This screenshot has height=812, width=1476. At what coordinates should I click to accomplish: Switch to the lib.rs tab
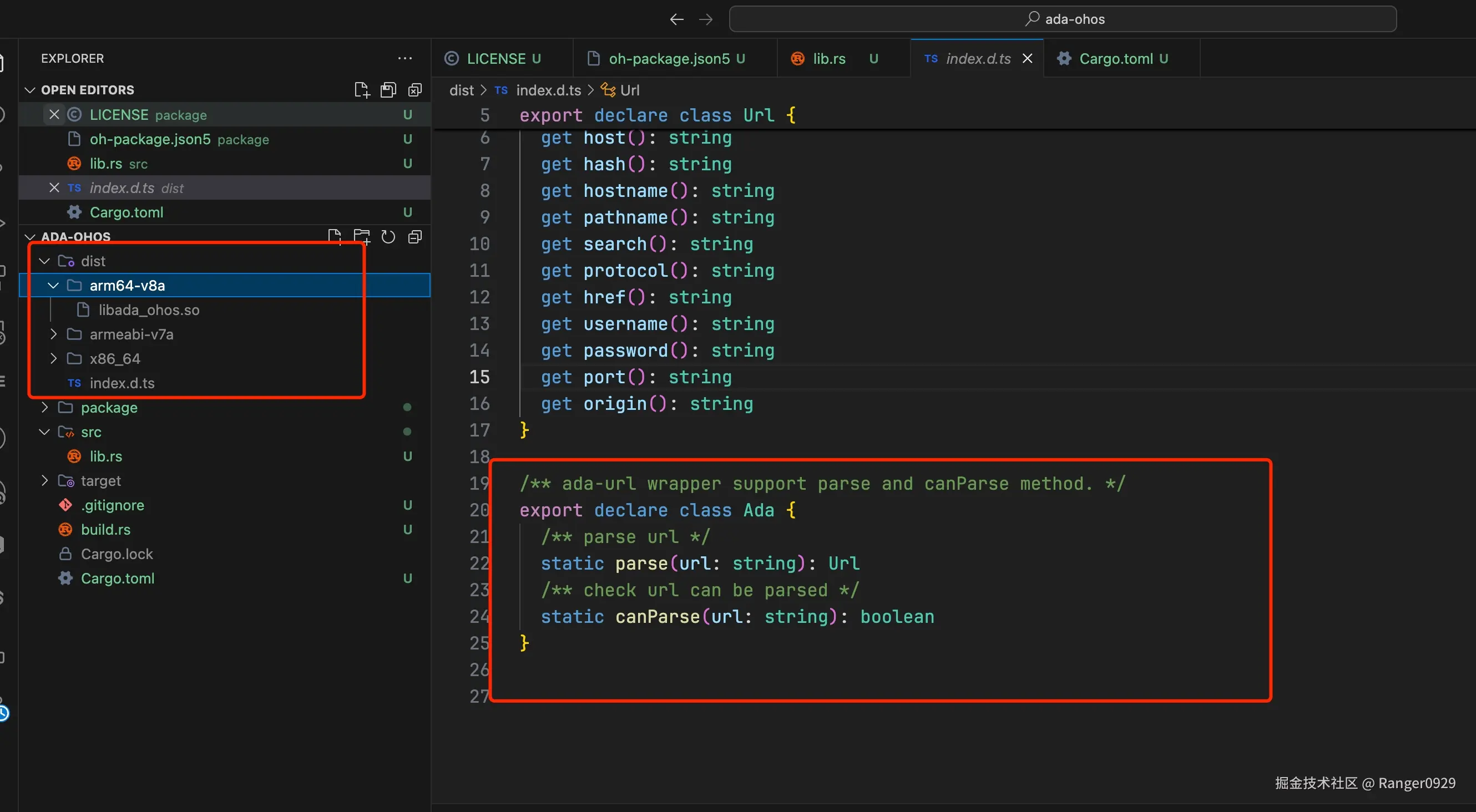tap(828, 58)
